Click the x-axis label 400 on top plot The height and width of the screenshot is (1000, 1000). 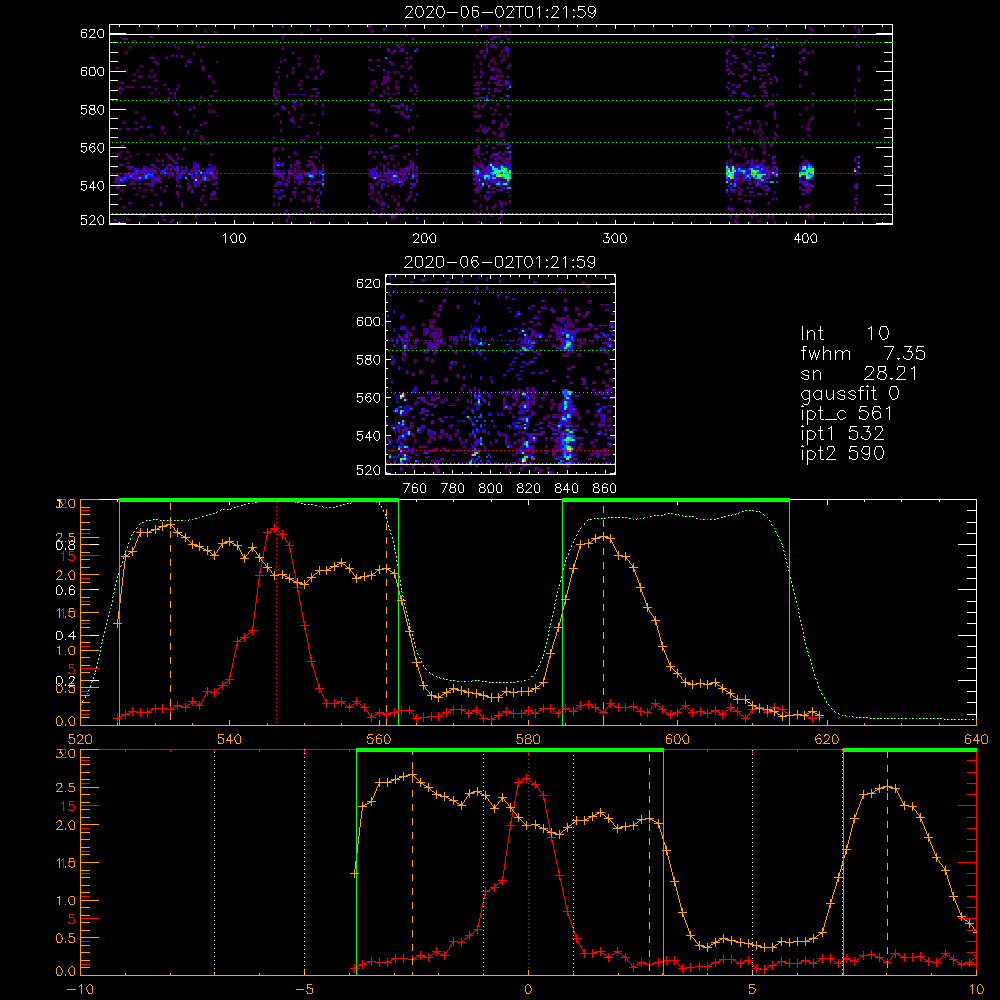click(805, 239)
